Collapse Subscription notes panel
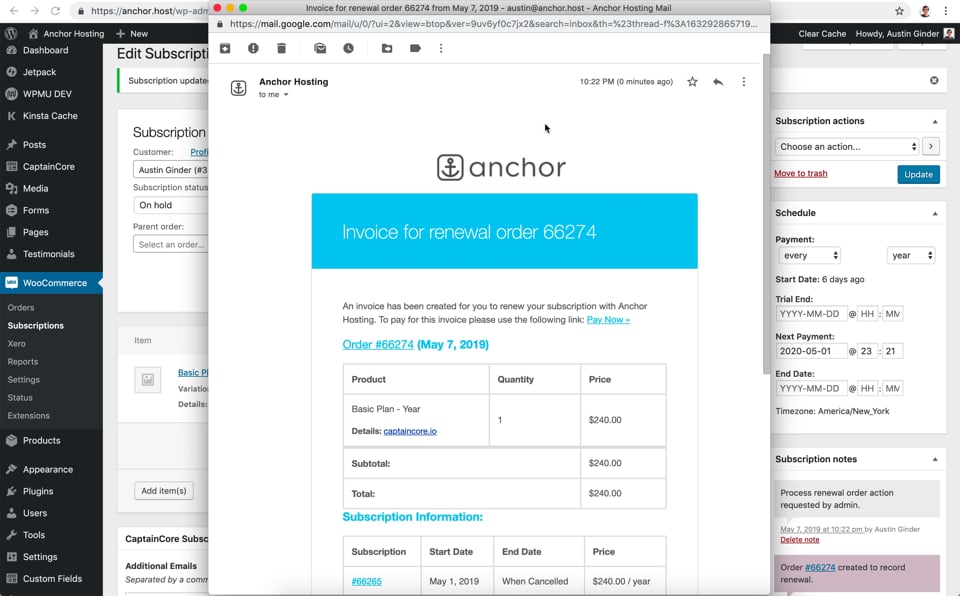 pyautogui.click(x=935, y=459)
